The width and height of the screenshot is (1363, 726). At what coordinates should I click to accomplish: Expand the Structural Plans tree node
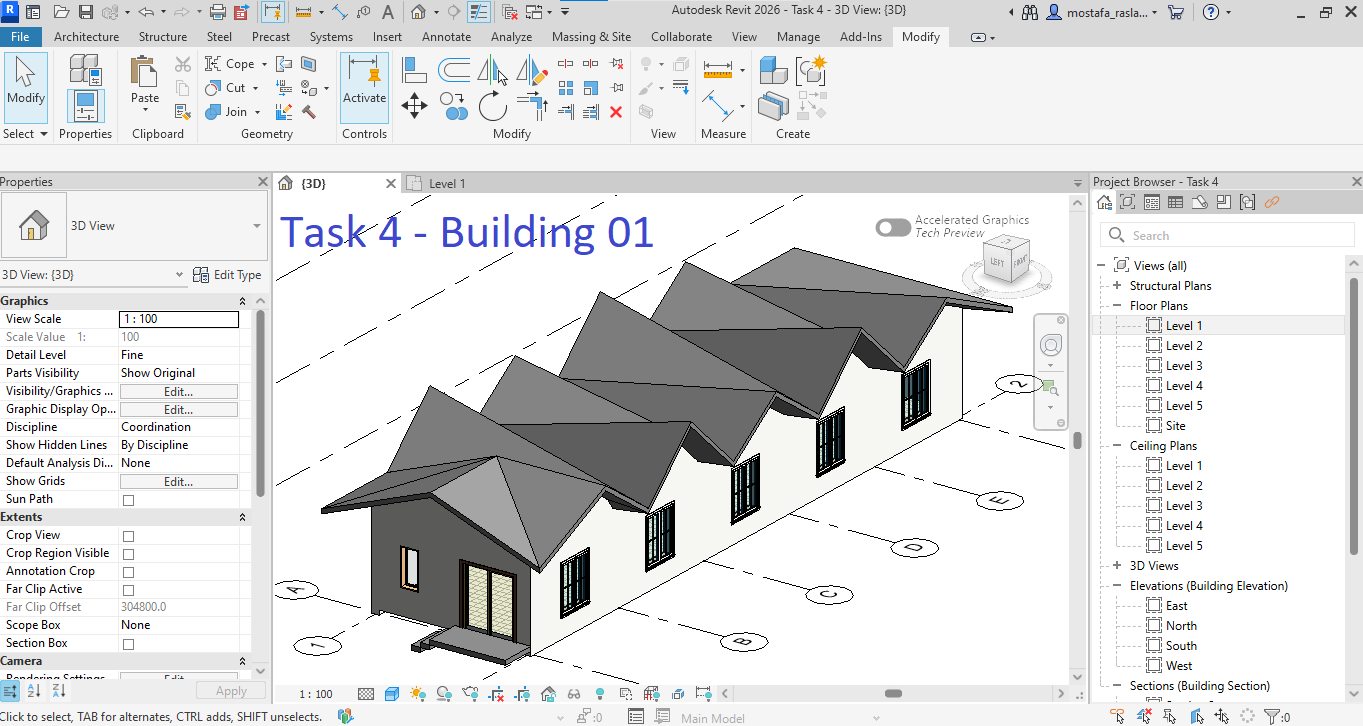(1117, 286)
